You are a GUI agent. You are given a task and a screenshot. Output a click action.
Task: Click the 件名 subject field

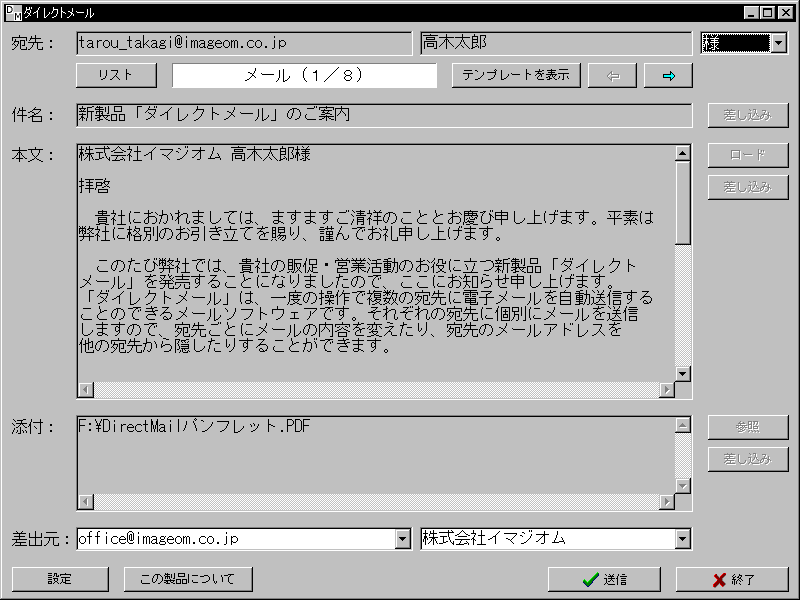tap(384, 115)
